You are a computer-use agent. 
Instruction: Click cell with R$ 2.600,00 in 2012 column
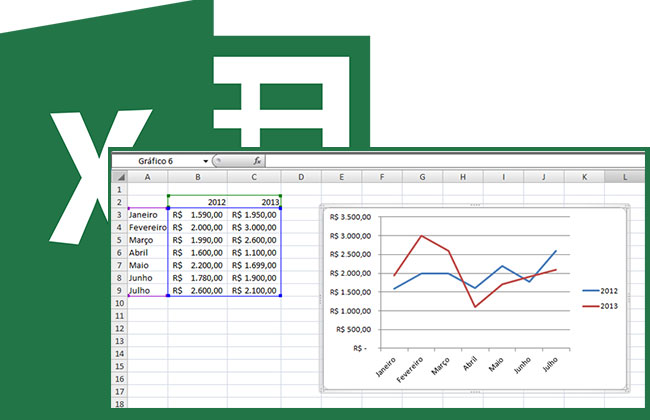[198, 290]
